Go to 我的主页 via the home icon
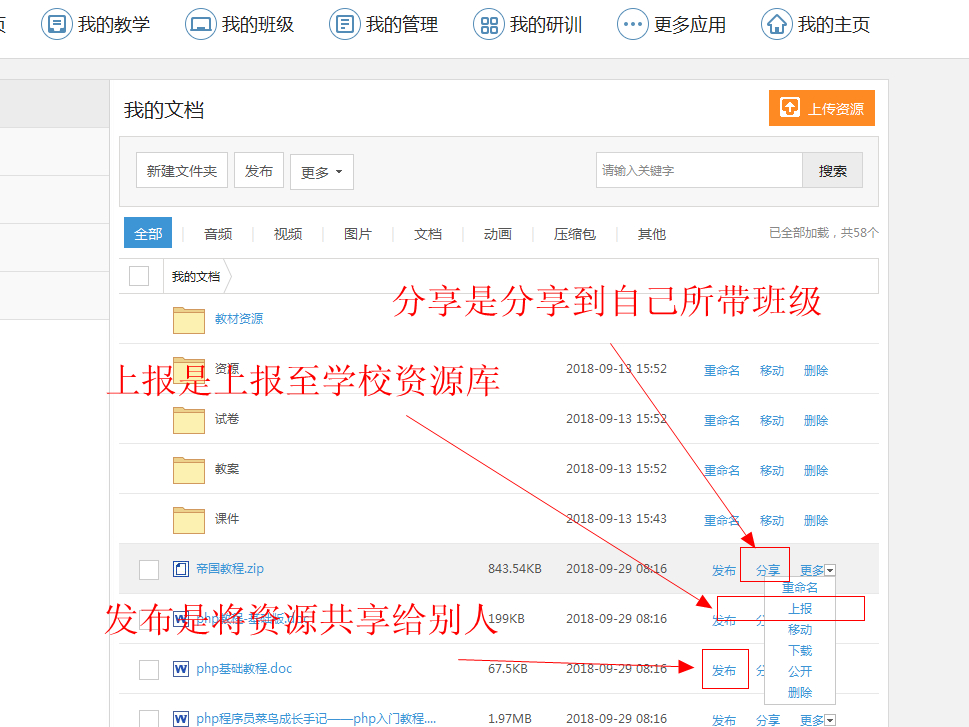 [x=776, y=24]
